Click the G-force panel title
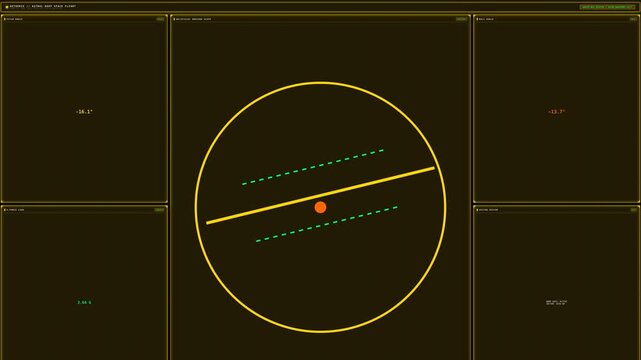Screen dimensions: 641x360 pyautogui.click(x=16, y=210)
